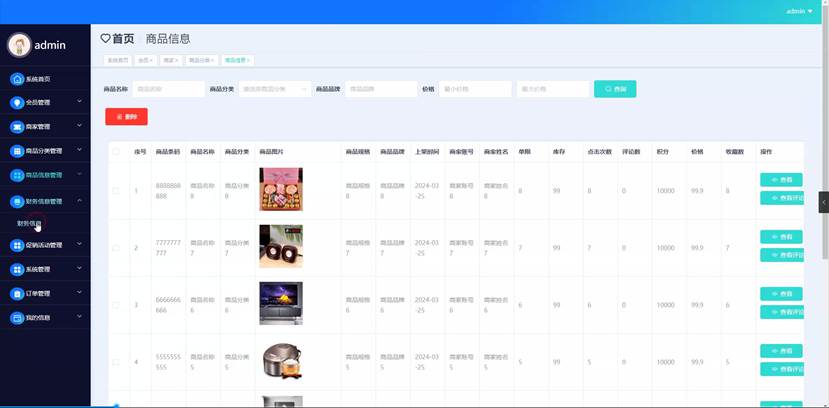Expand the 商家管理 menu chevron

click(79, 125)
